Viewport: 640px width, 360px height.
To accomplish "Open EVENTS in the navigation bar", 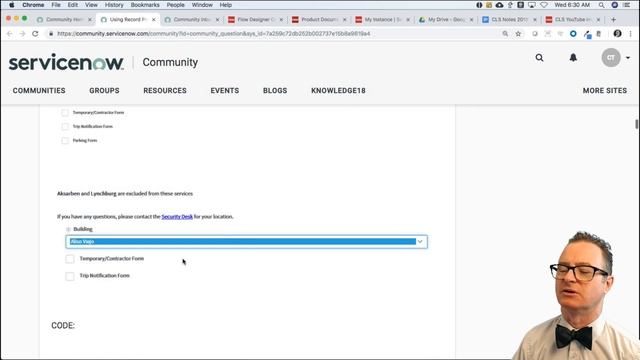I will tap(225, 91).
